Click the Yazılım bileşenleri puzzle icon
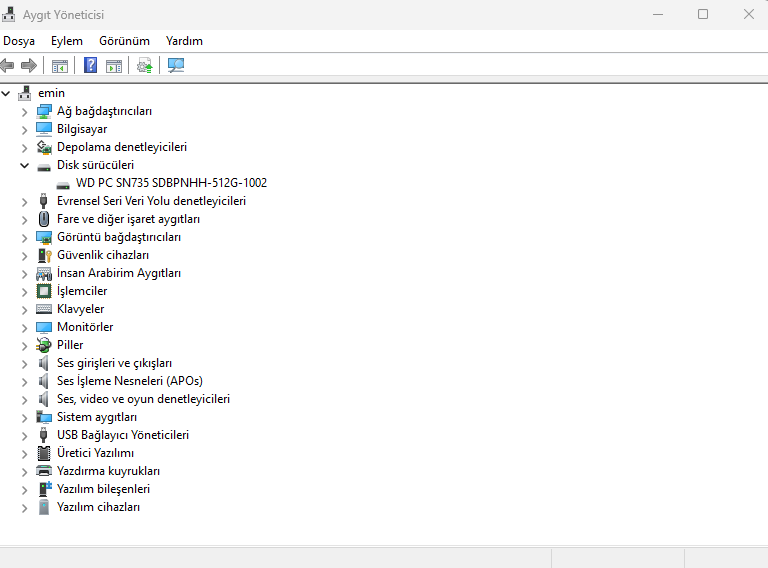Viewport: 768px width, 568px height. (x=45, y=489)
